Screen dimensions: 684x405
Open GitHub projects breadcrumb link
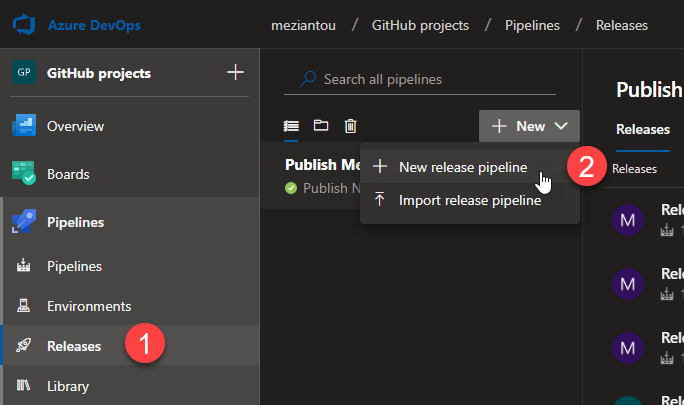pyautogui.click(x=421, y=25)
